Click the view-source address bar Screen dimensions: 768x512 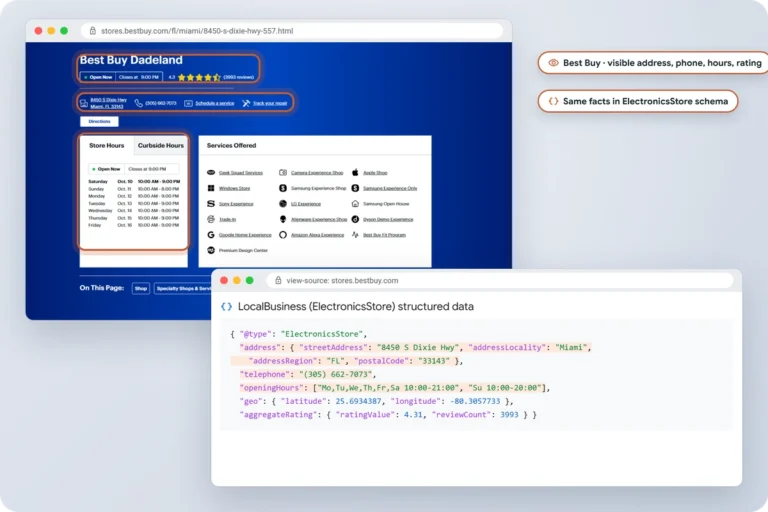[500, 280]
